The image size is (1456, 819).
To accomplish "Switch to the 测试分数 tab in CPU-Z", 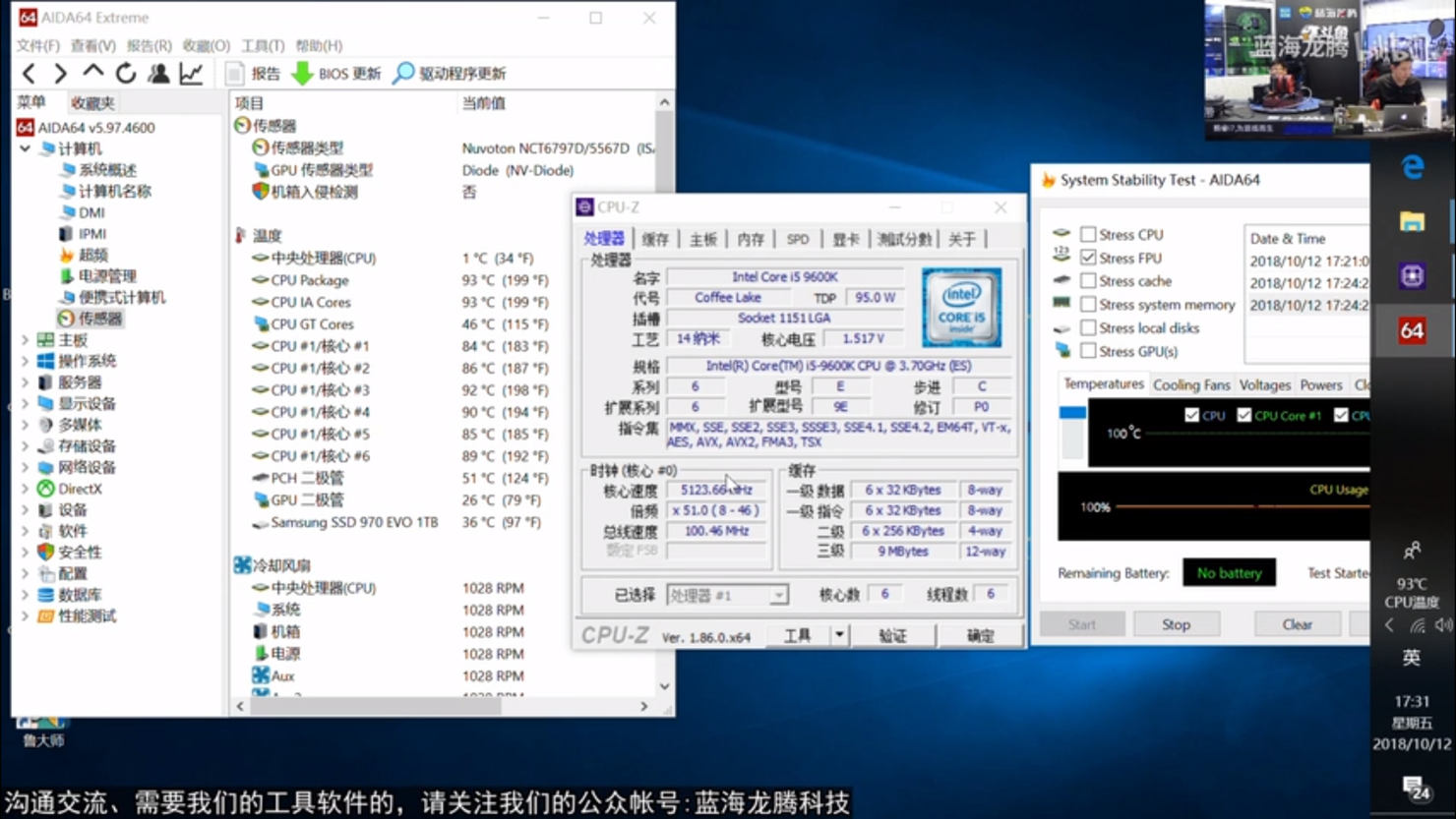I will (x=904, y=239).
